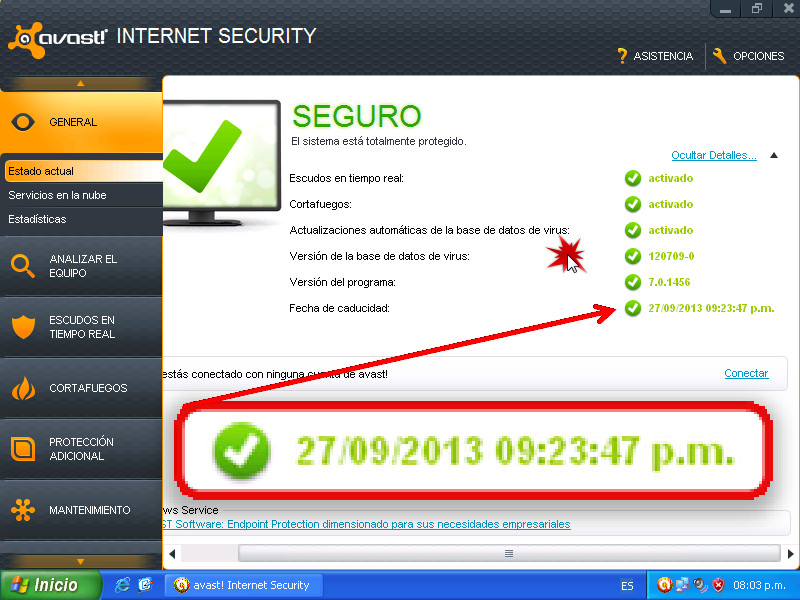Open the Cortafuegos flame icon
Image resolution: width=800 pixels, height=600 pixels.
pyautogui.click(x=23, y=388)
